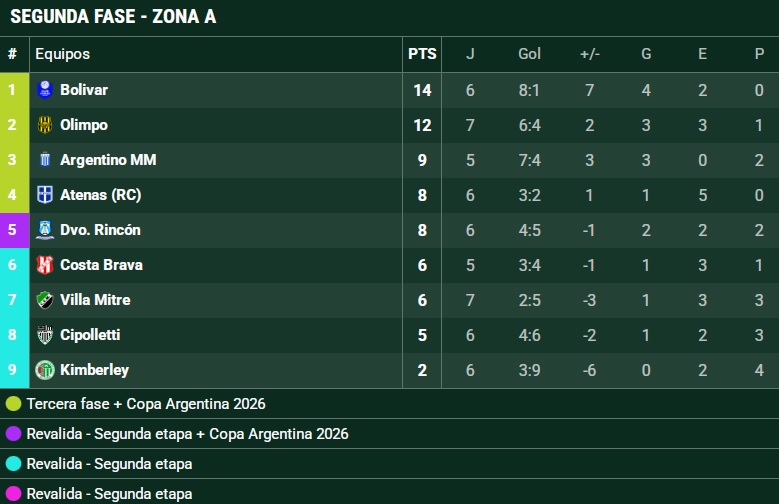Screen dimensions: 779x504
Task: Click the Segunda Fase - Zona A title
Action: (x=113, y=16)
